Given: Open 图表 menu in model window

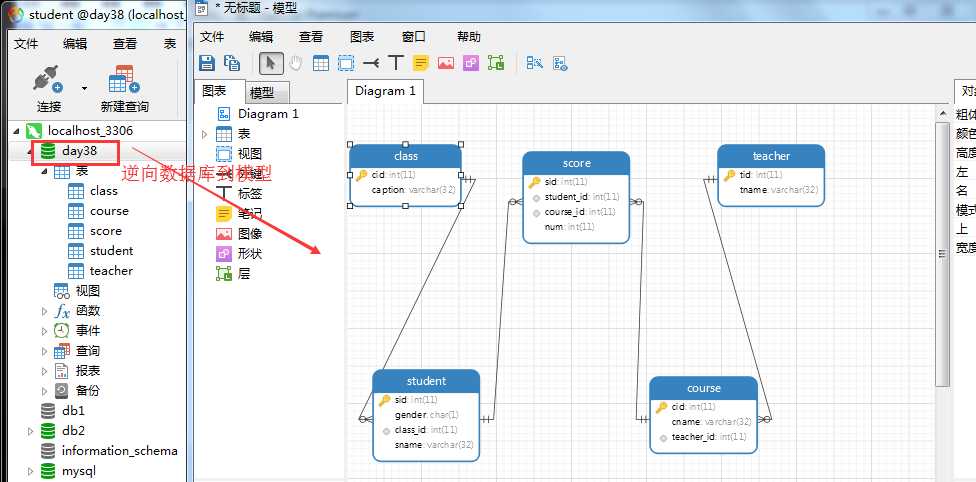Looking at the screenshot, I should point(362,37).
